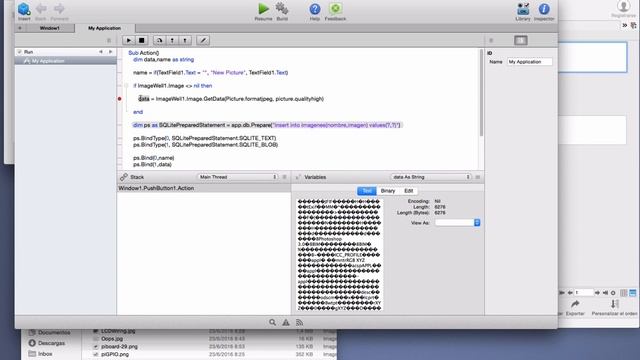Click the Name field in Inspector
Viewport: 640px width, 360px height.
(530, 62)
